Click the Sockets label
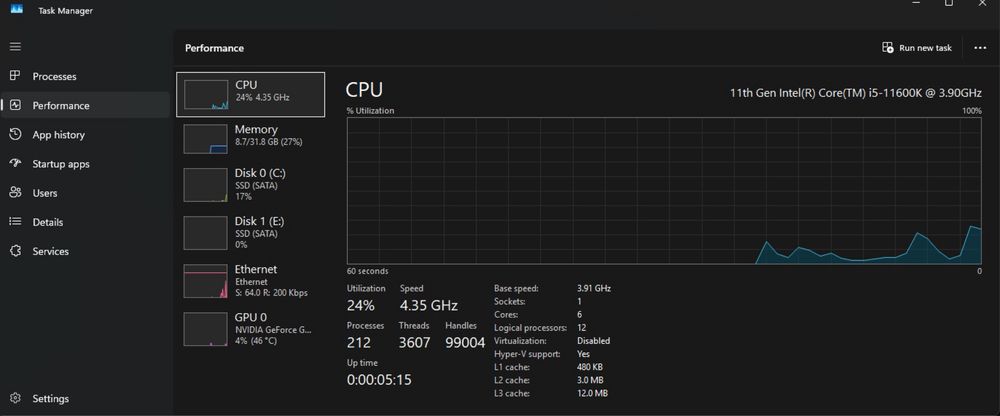This screenshot has height=416, width=1000. [510, 301]
